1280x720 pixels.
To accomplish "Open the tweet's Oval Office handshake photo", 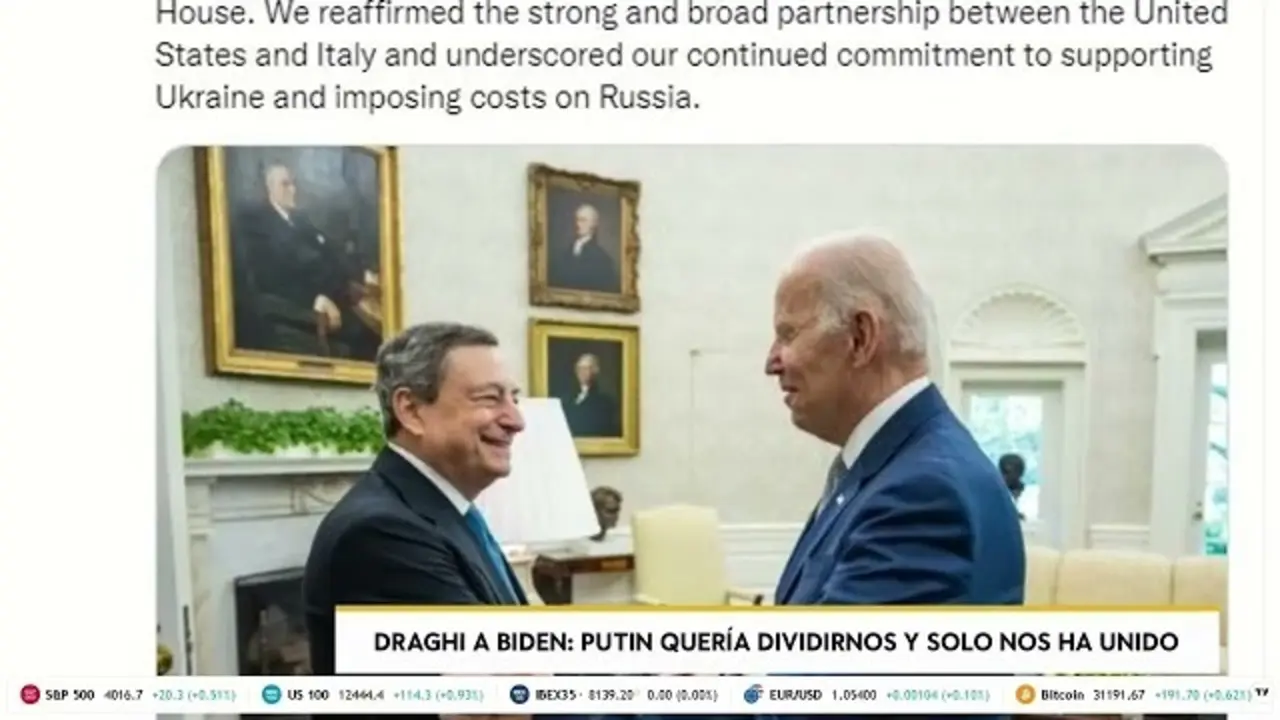I will click(692, 410).
